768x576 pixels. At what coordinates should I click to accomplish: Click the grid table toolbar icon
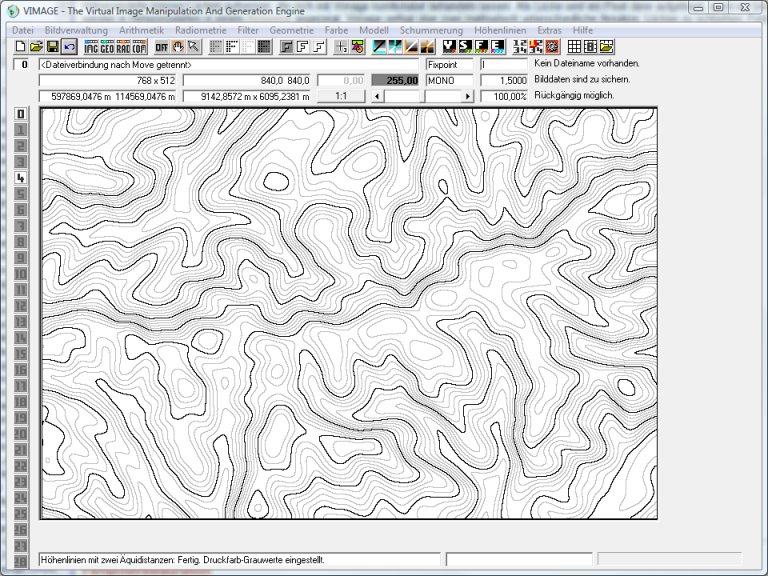coord(575,47)
